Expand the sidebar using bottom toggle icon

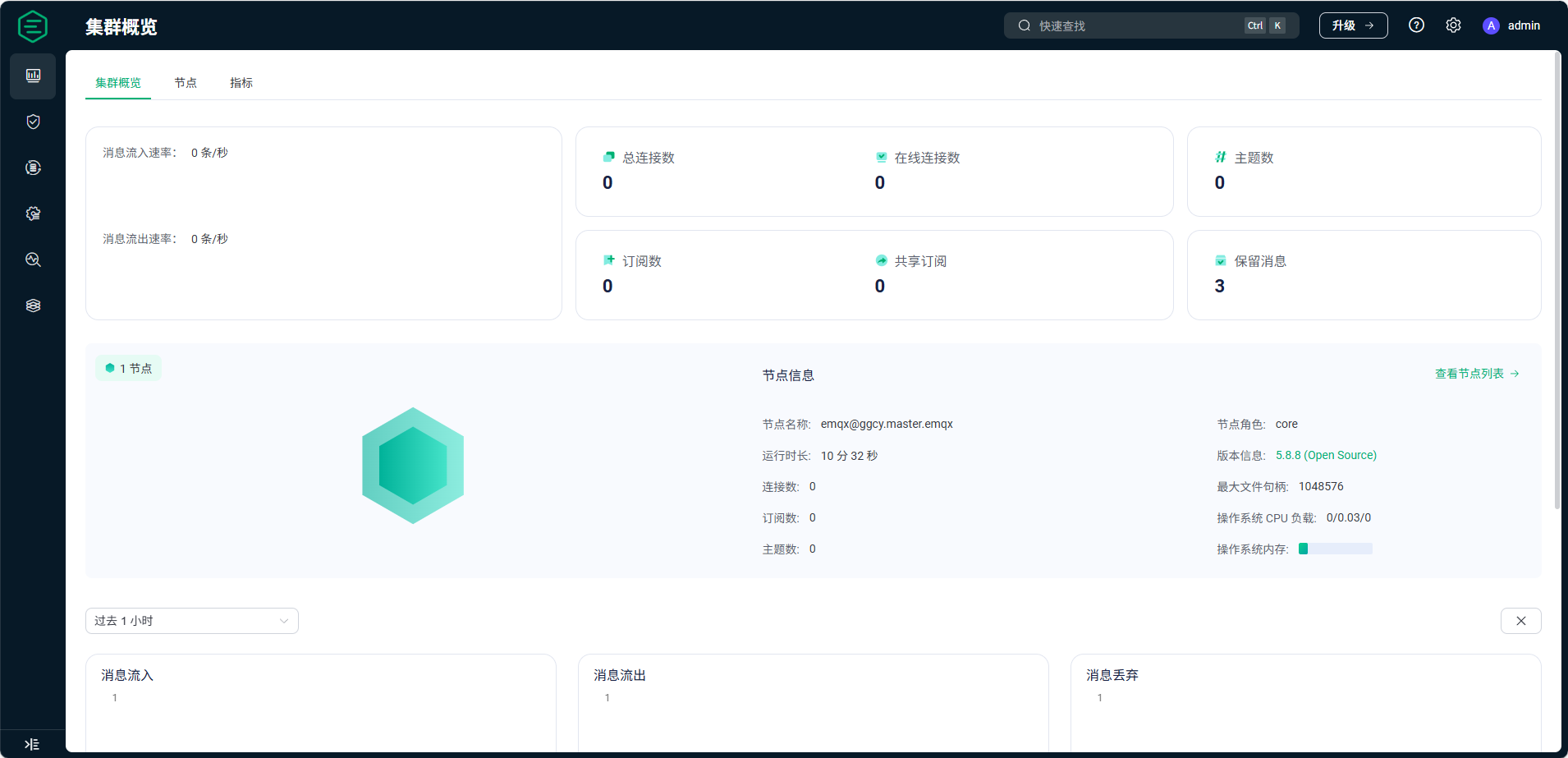32,744
